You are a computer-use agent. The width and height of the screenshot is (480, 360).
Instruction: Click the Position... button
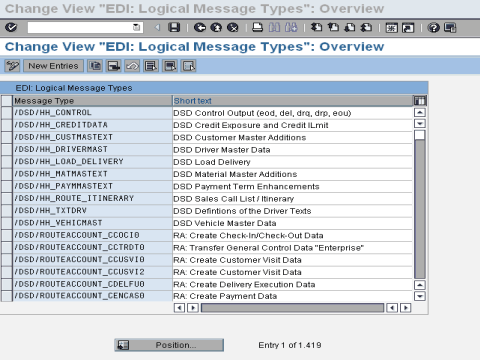coord(169,345)
